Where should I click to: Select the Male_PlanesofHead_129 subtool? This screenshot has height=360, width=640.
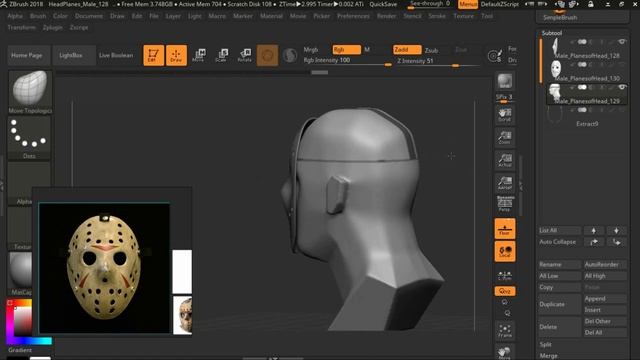[x=587, y=94]
